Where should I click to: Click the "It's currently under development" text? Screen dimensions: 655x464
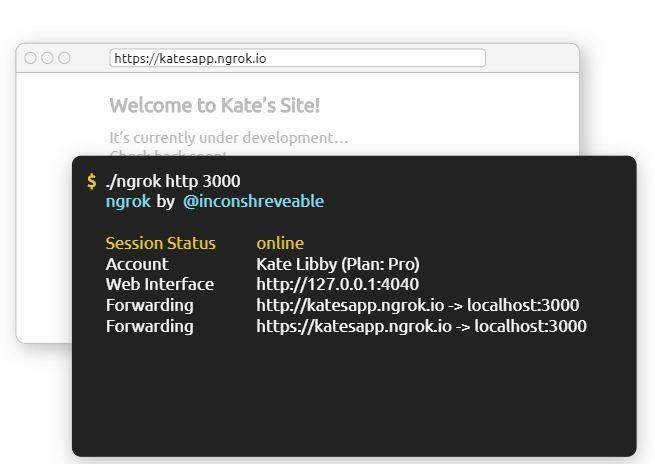[228, 137]
